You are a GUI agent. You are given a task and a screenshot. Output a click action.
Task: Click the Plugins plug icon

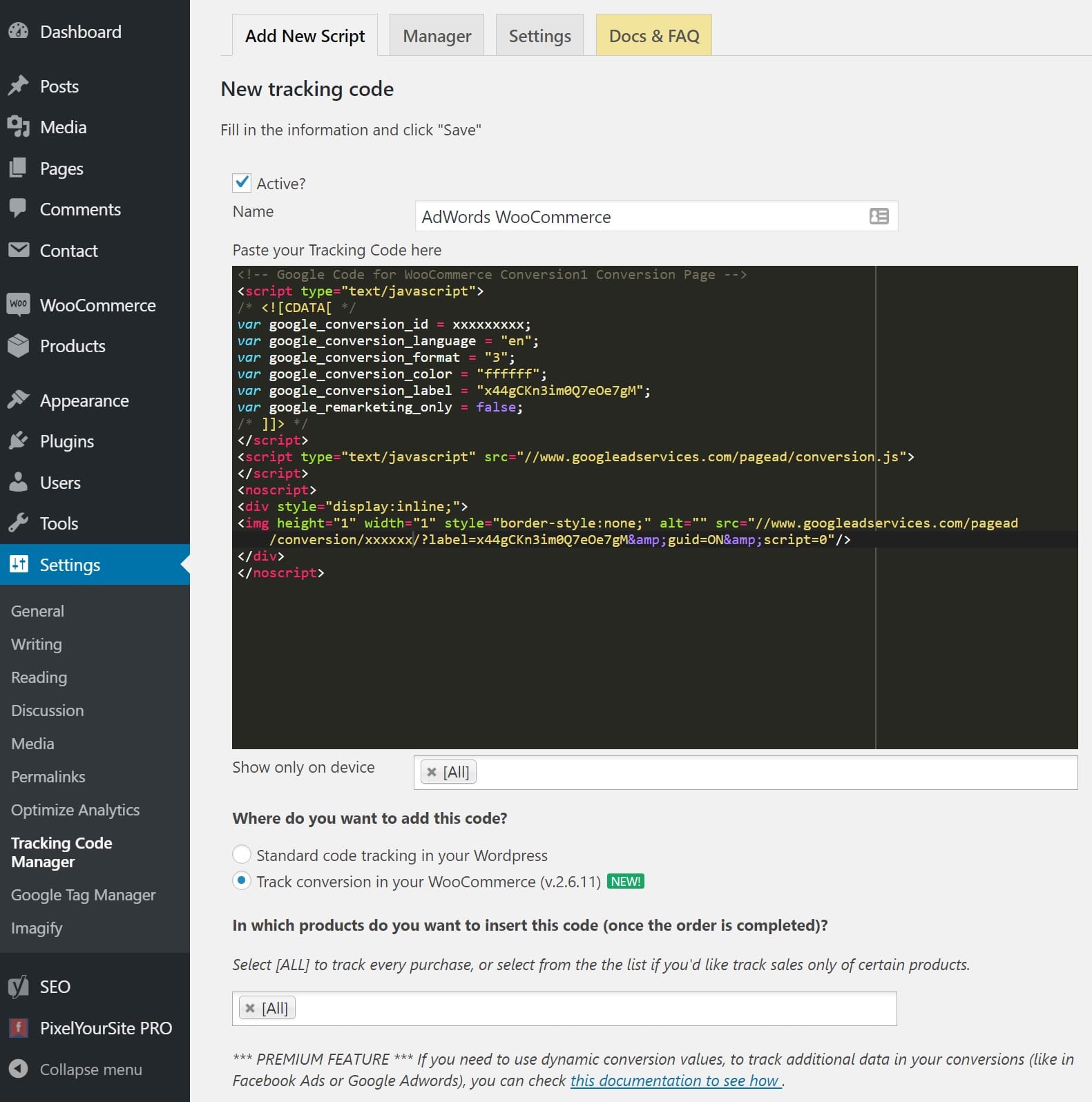pos(19,441)
